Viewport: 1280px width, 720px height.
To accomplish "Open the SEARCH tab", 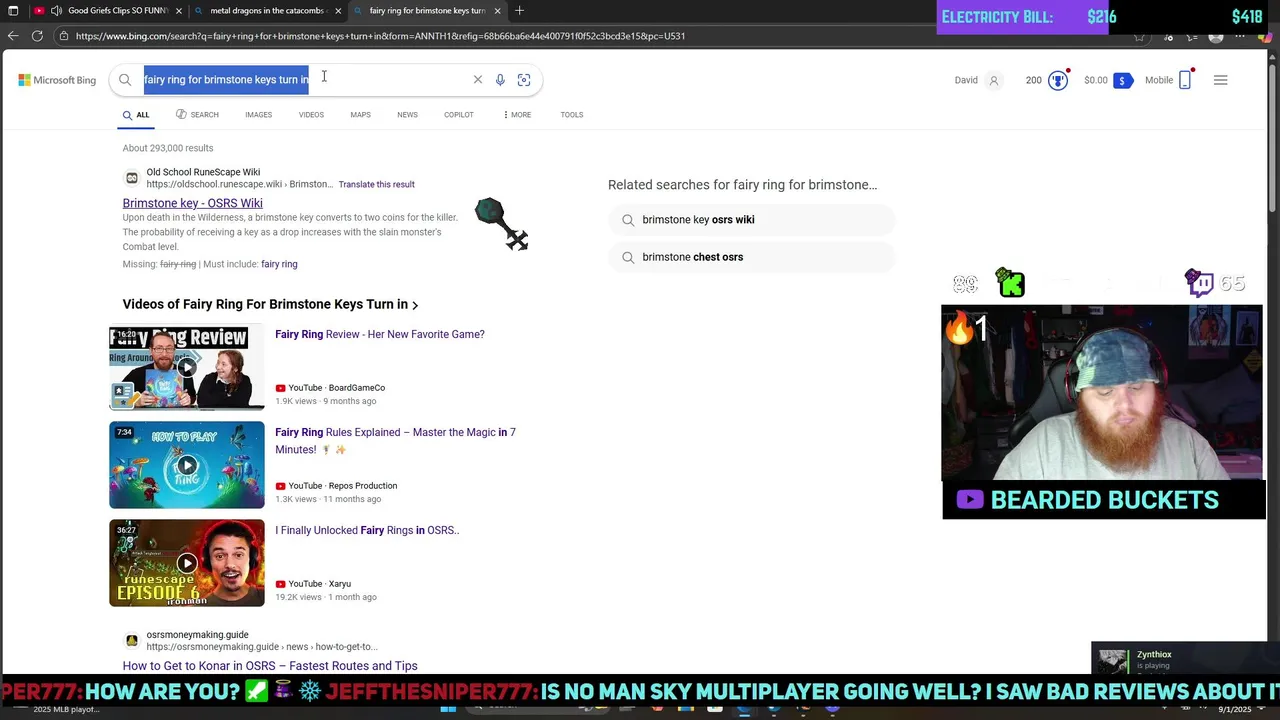I will coord(197,115).
